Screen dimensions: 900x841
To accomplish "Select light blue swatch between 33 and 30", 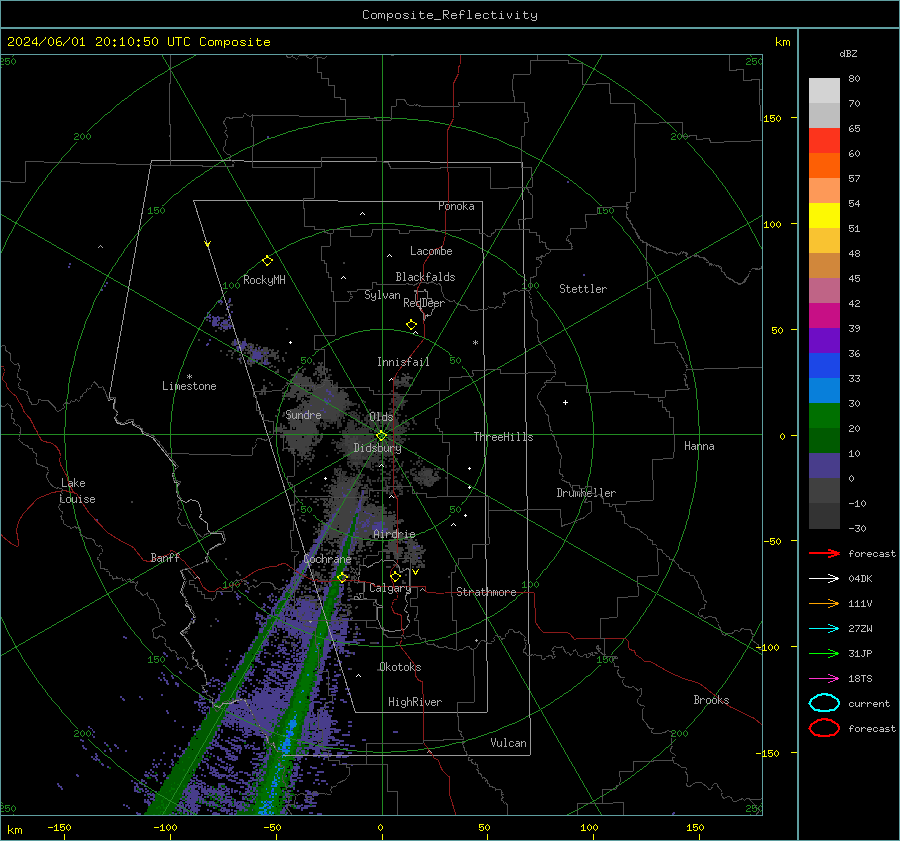I will [x=824, y=391].
